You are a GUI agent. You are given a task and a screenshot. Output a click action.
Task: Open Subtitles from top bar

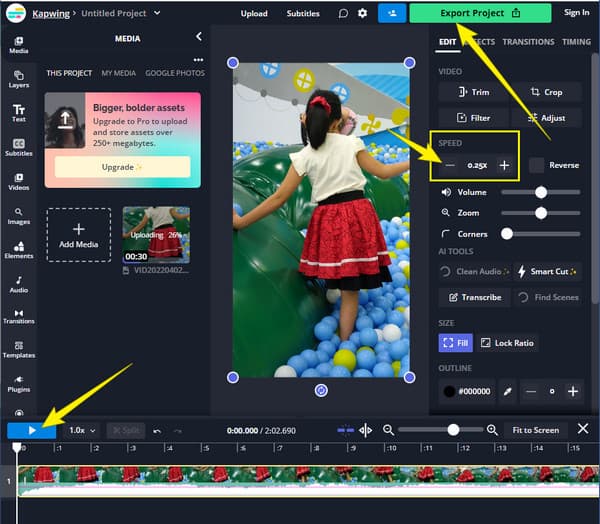tap(303, 13)
